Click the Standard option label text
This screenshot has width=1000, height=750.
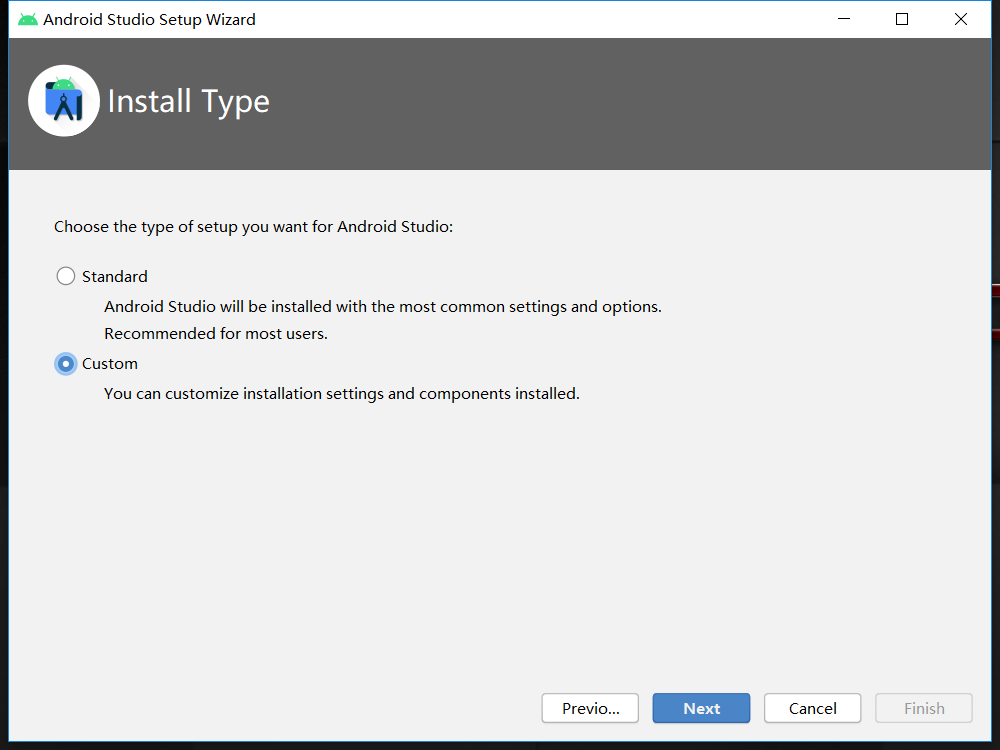click(x=115, y=276)
